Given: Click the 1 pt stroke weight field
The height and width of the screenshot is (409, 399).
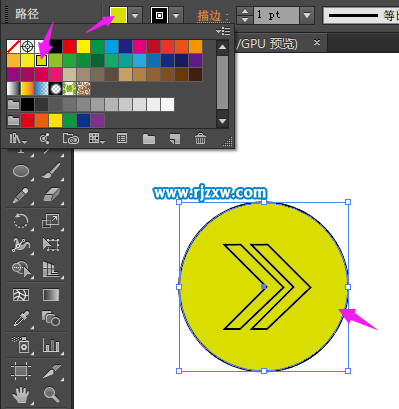Looking at the screenshot, I should [x=276, y=15].
